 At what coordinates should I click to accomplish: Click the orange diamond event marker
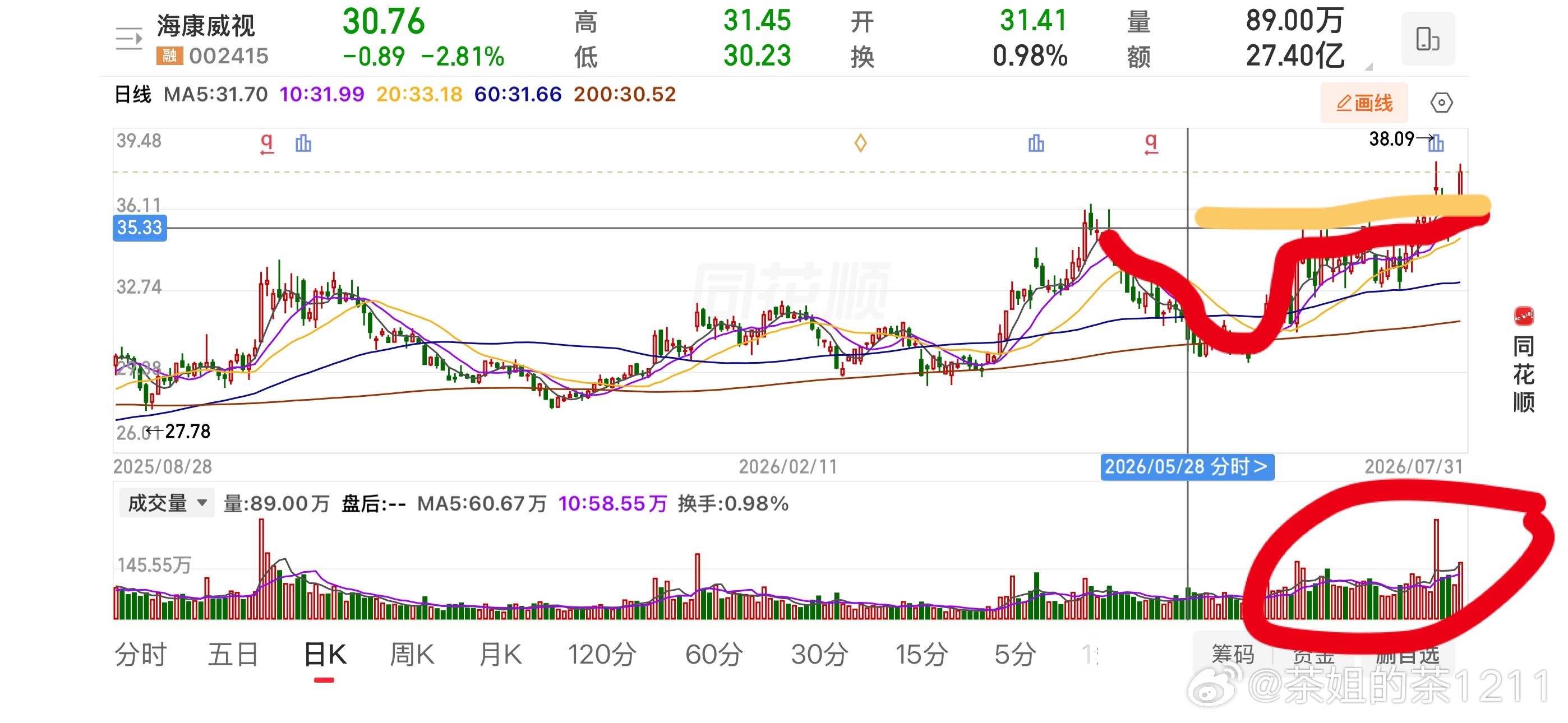pos(860,143)
